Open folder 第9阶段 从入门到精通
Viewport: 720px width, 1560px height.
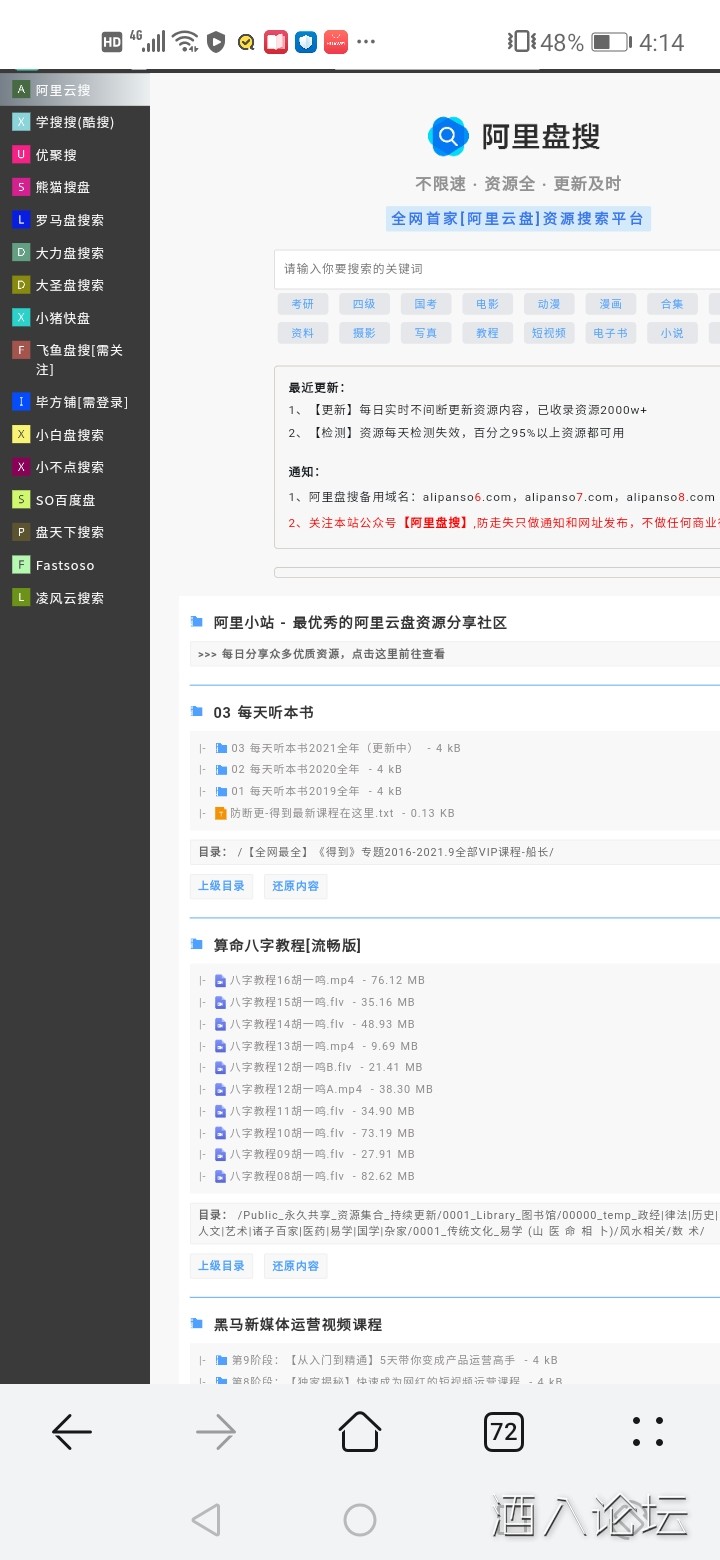[x=373, y=1360]
